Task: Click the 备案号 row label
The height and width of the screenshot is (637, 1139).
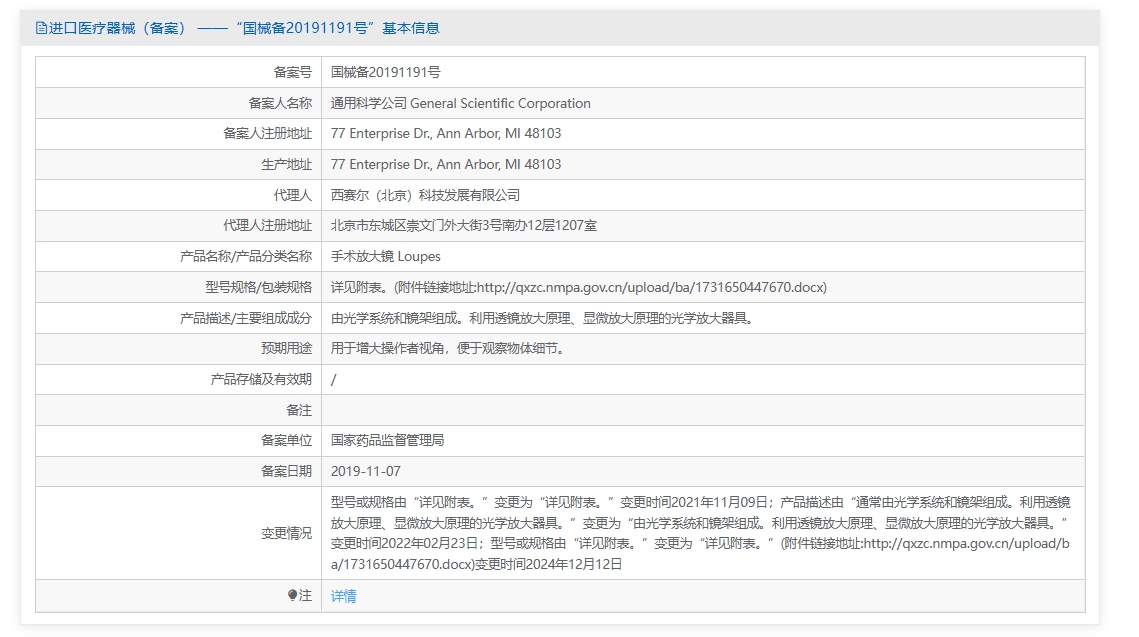Action: 293,73
